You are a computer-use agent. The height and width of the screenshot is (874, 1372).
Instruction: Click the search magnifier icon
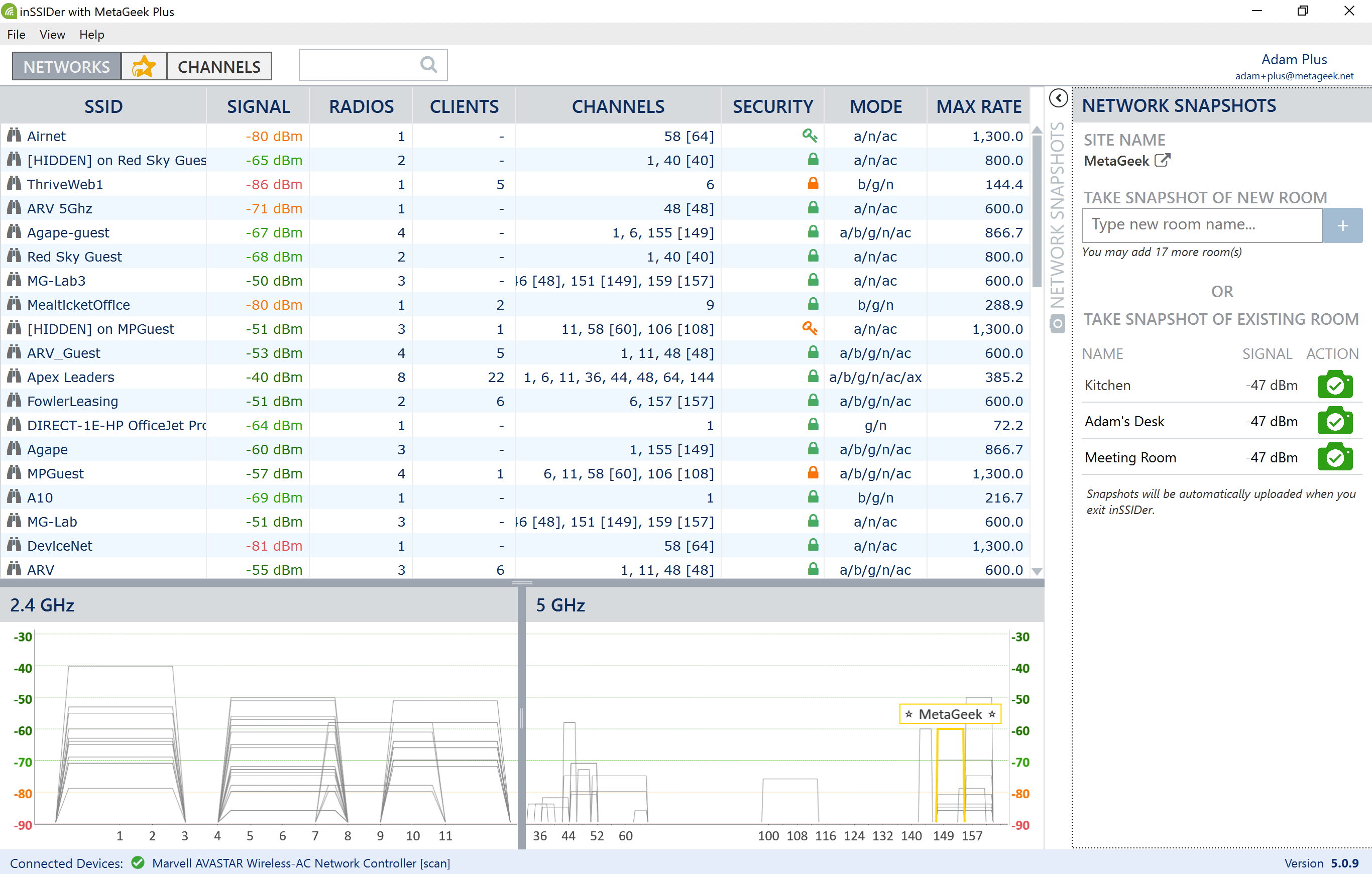coord(428,65)
